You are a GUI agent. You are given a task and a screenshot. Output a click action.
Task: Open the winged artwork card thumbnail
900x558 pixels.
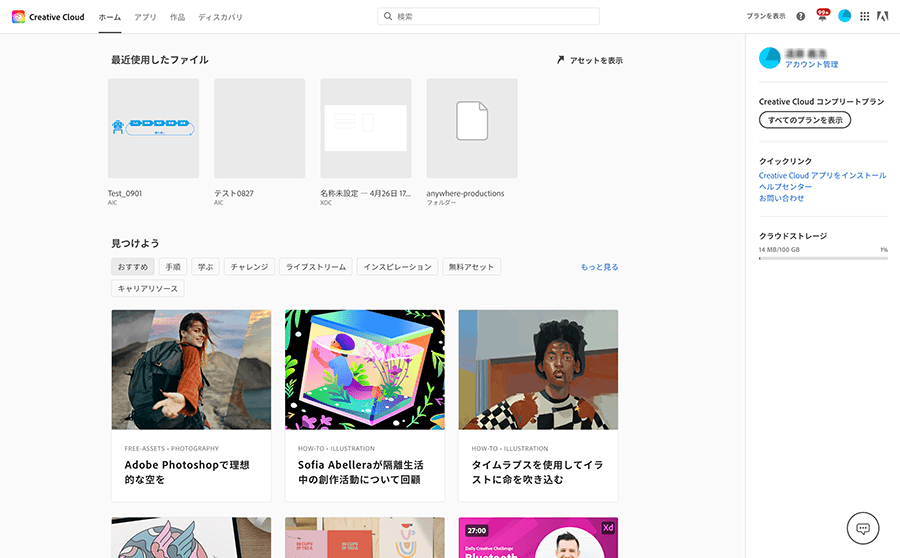[191, 537]
